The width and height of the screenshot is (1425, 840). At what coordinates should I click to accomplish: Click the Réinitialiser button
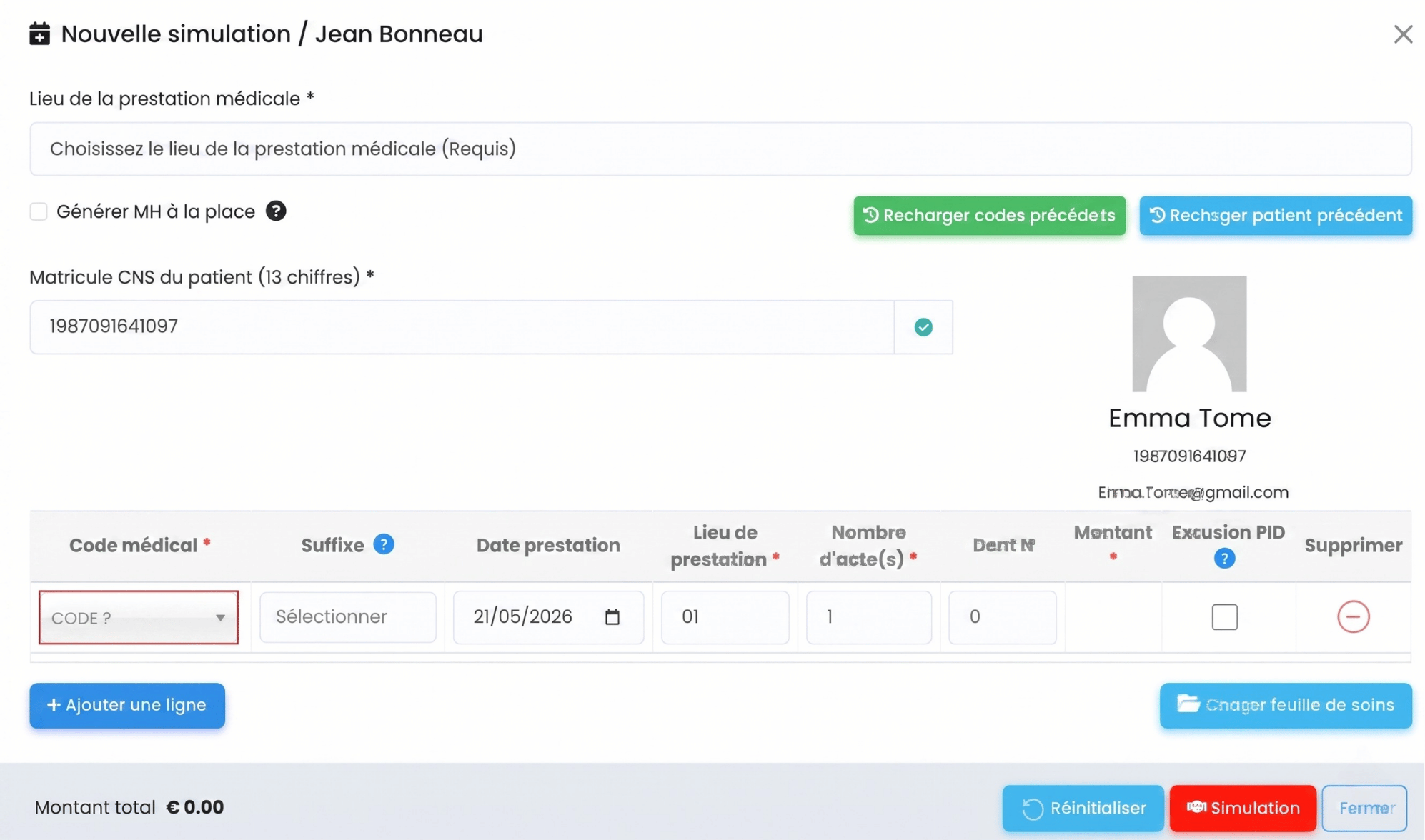[1083, 808]
